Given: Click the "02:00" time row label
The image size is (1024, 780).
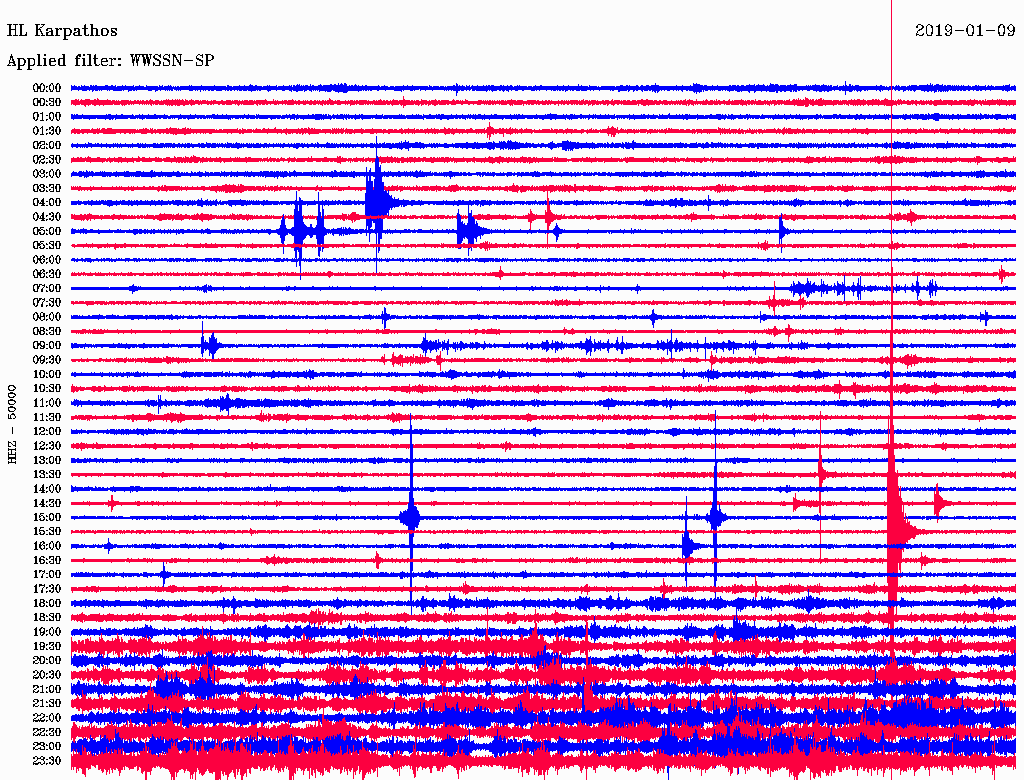Looking at the screenshot, I should point(47,145).
